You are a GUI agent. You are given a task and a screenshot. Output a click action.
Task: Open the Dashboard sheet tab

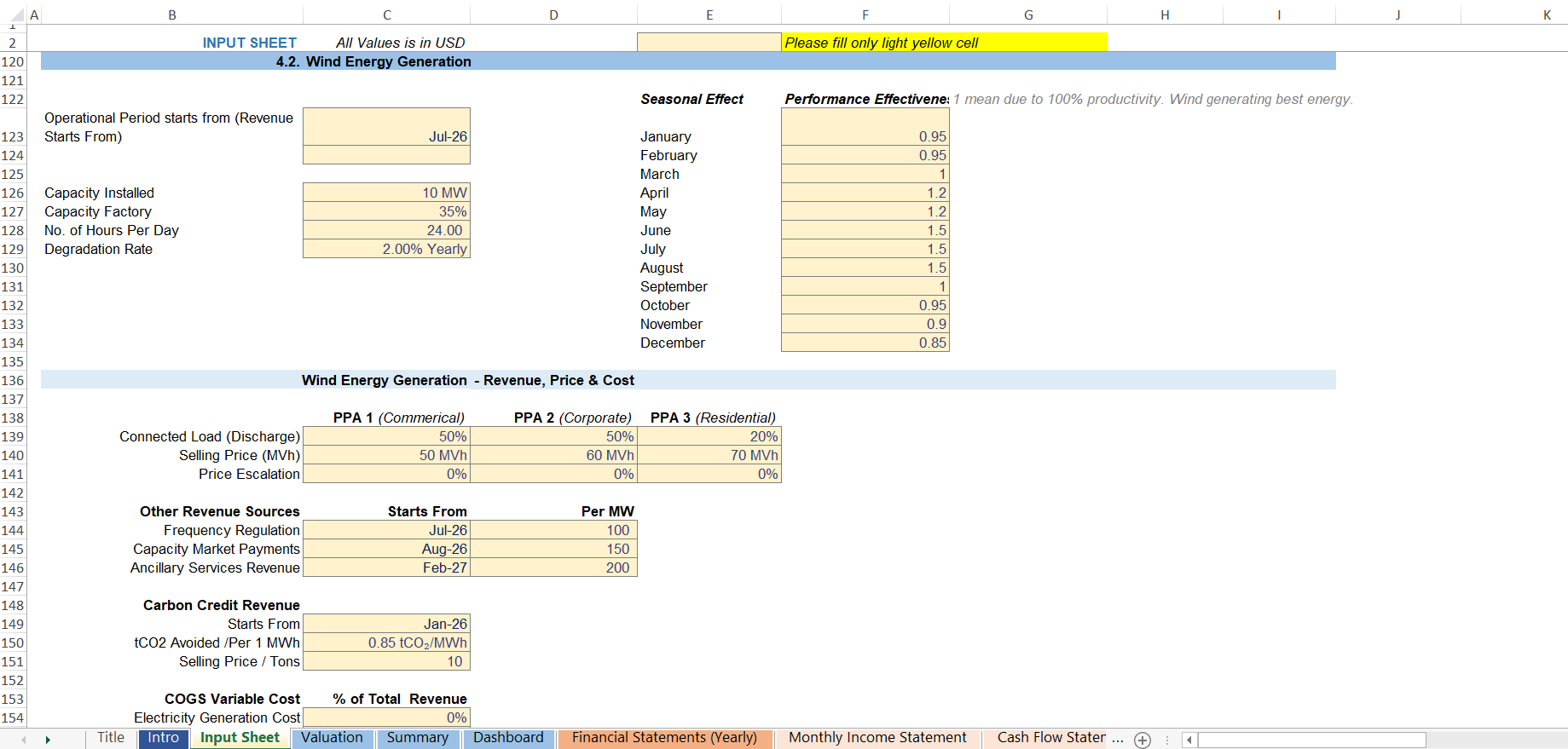pyautogui.click(x=508, y=738)
